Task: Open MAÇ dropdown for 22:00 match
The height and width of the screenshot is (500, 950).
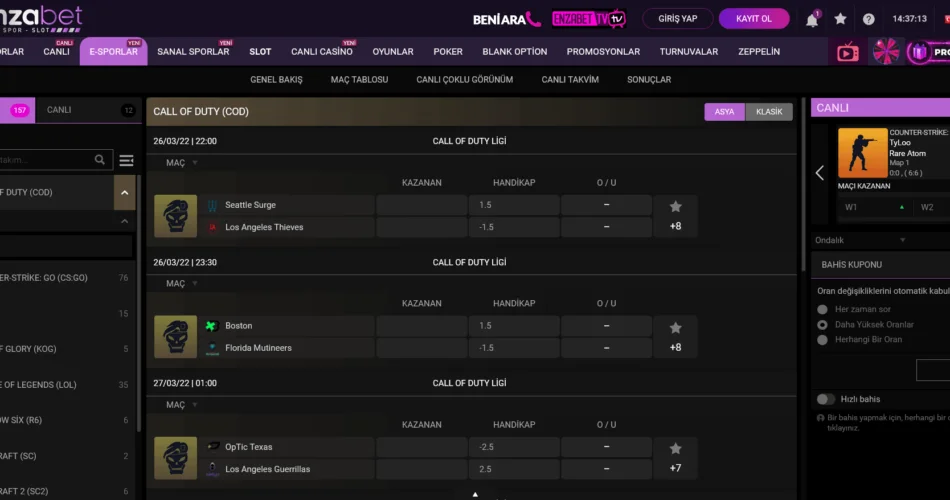Action: [182, 162]
